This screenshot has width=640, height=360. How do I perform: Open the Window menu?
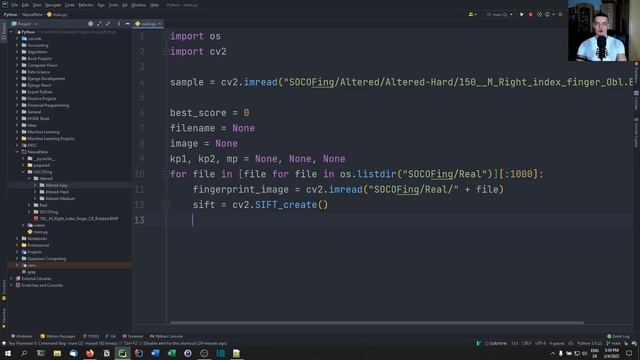click(x=138, y=5)
